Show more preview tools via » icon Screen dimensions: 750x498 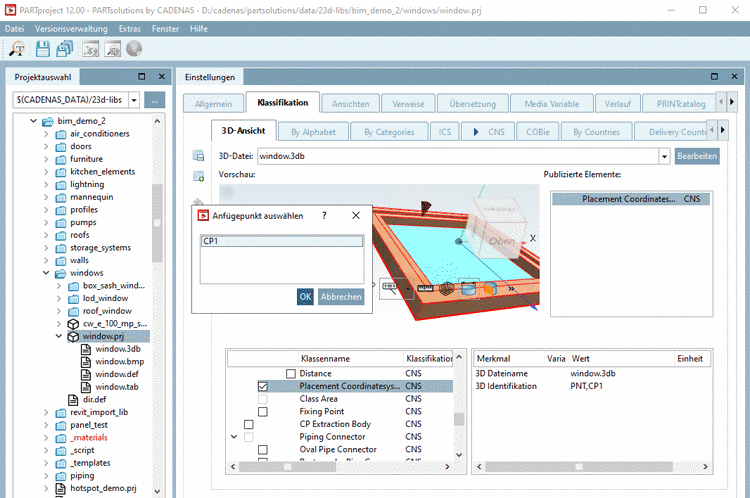click(511, 288)
